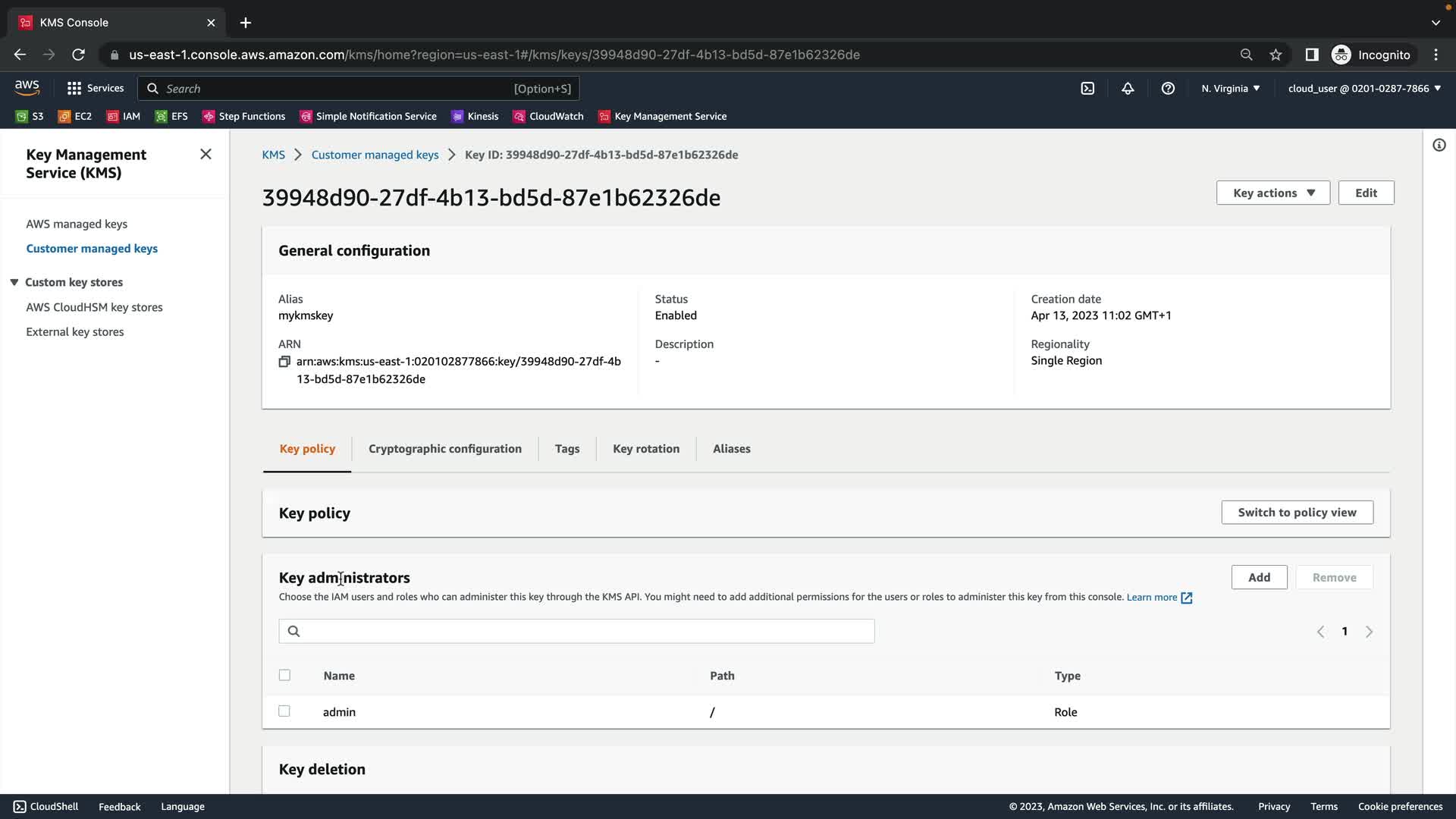Open CloudShell from top navigation icon
The height and width of the screenshot is (819, 1456).
point(1087,89)
